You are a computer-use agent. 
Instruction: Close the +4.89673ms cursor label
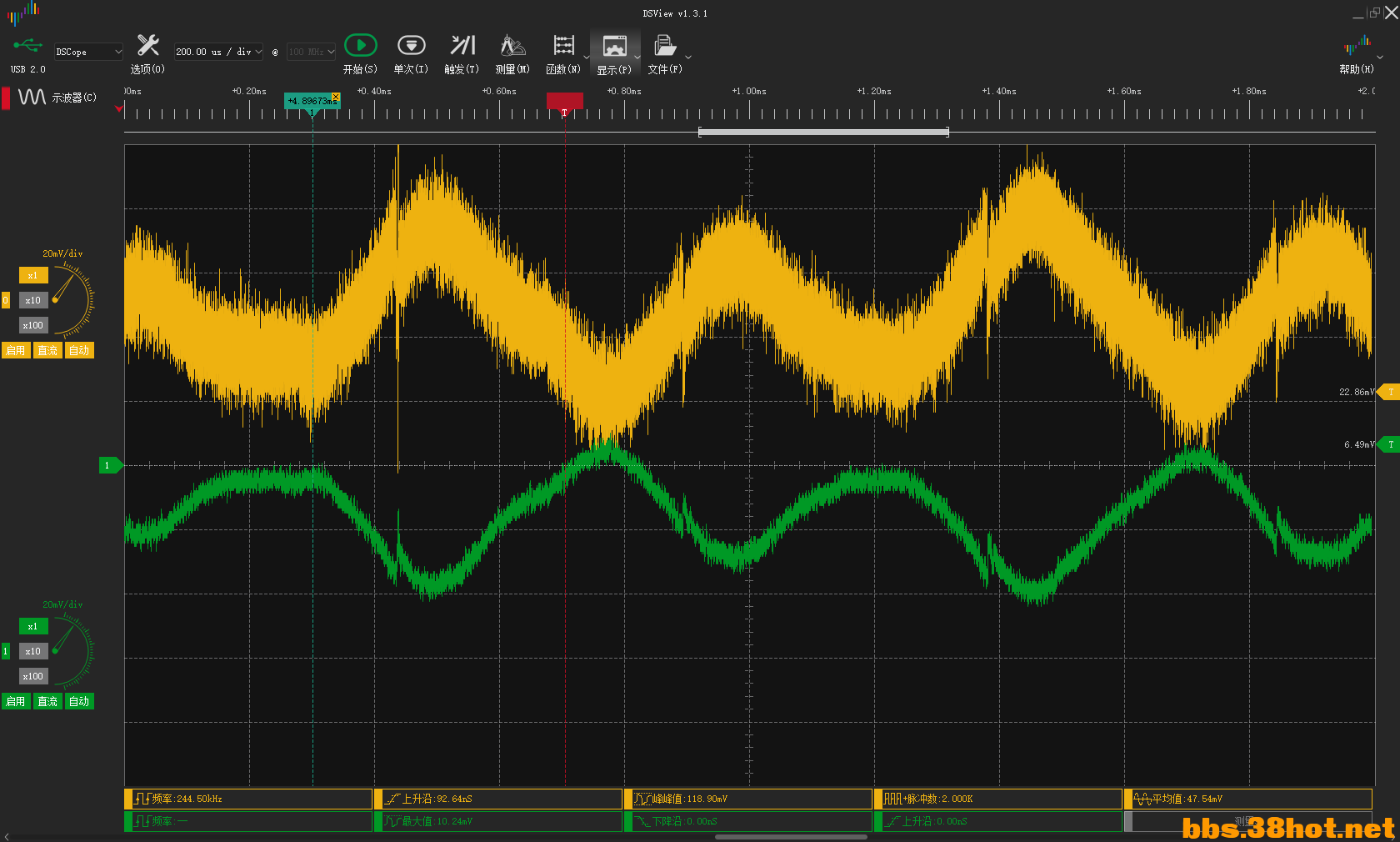tap(335, 98)
